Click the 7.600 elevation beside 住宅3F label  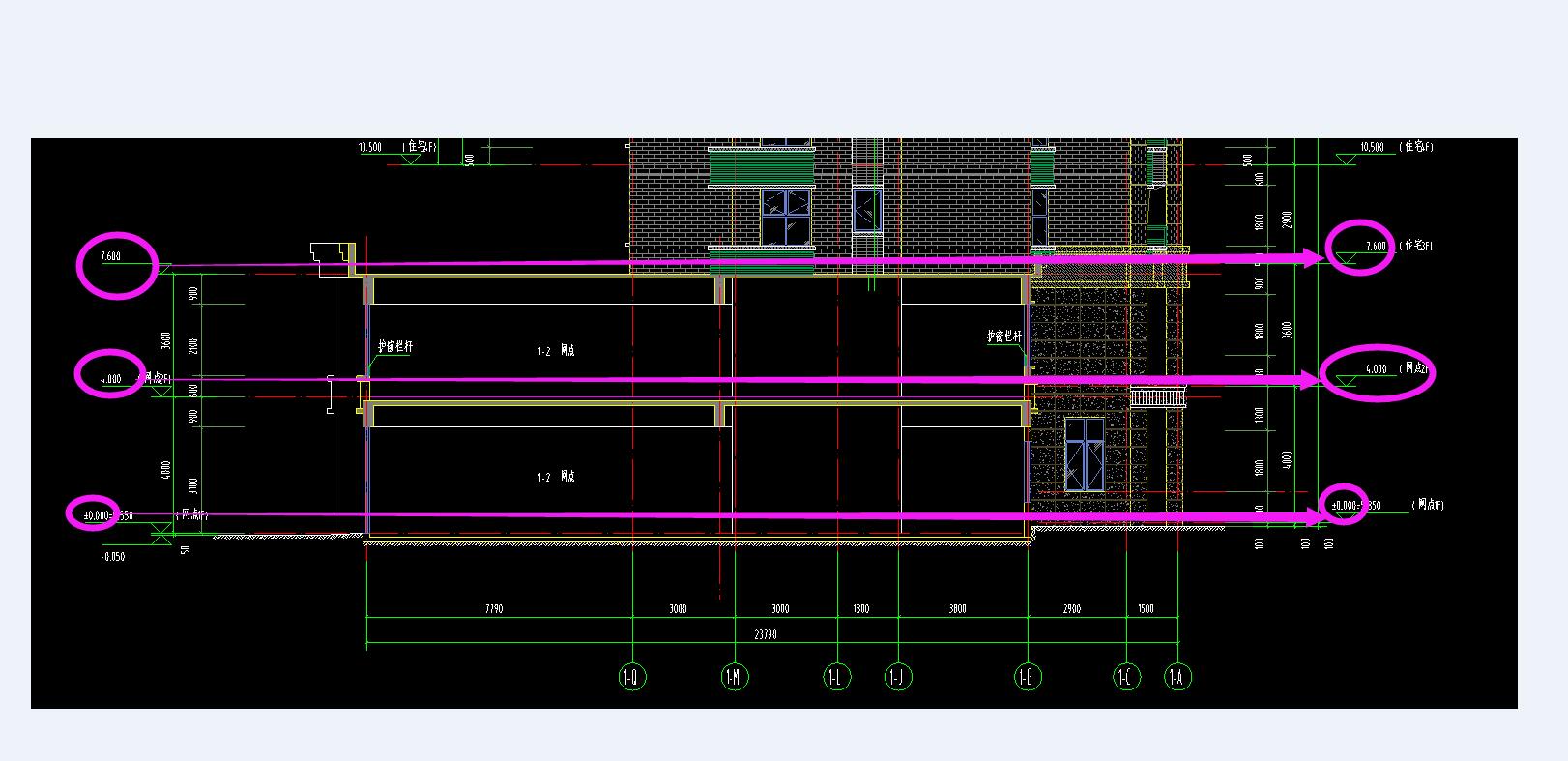click(1376, 247)
